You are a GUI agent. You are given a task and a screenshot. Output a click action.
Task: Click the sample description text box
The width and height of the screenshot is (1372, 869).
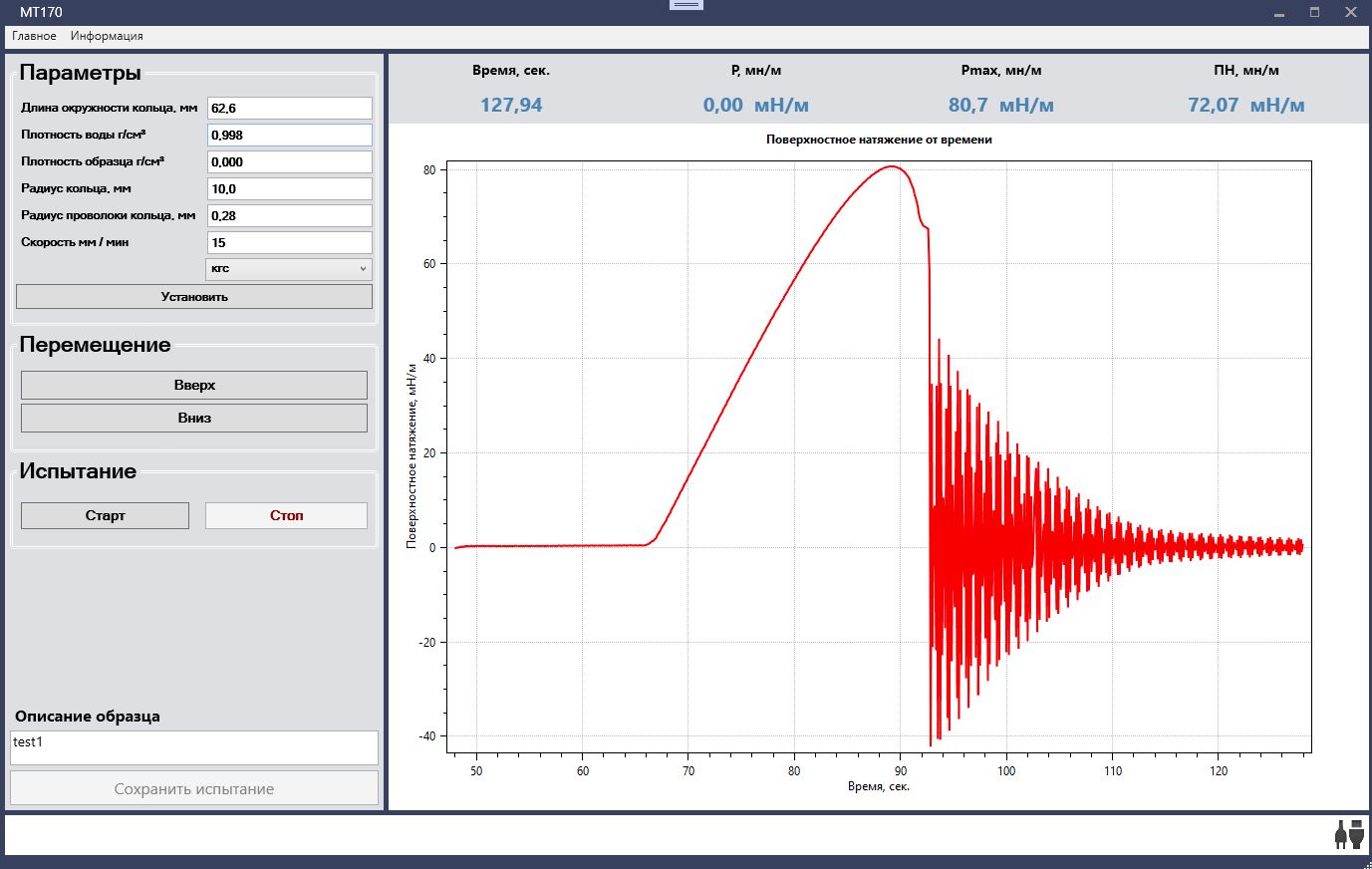pos(194,747)
